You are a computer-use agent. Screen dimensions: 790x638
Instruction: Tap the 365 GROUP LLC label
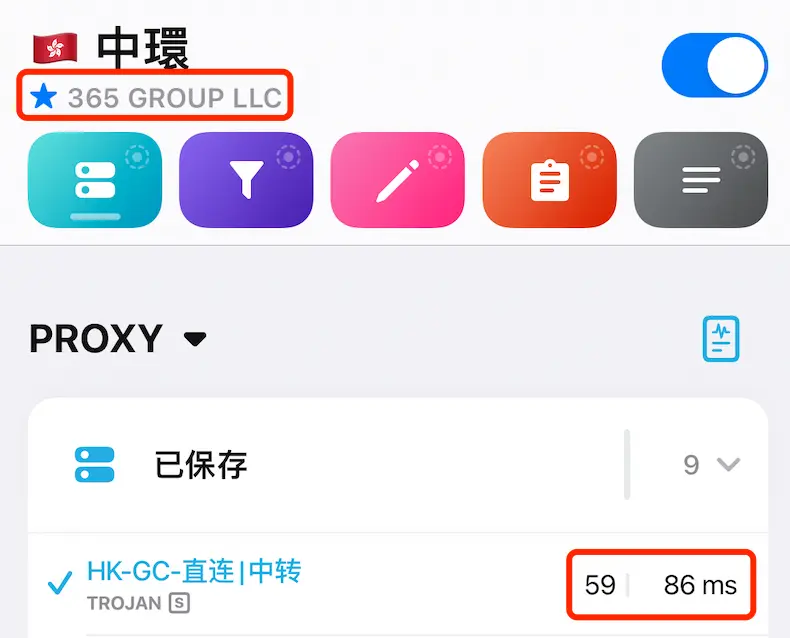point(175,97)
